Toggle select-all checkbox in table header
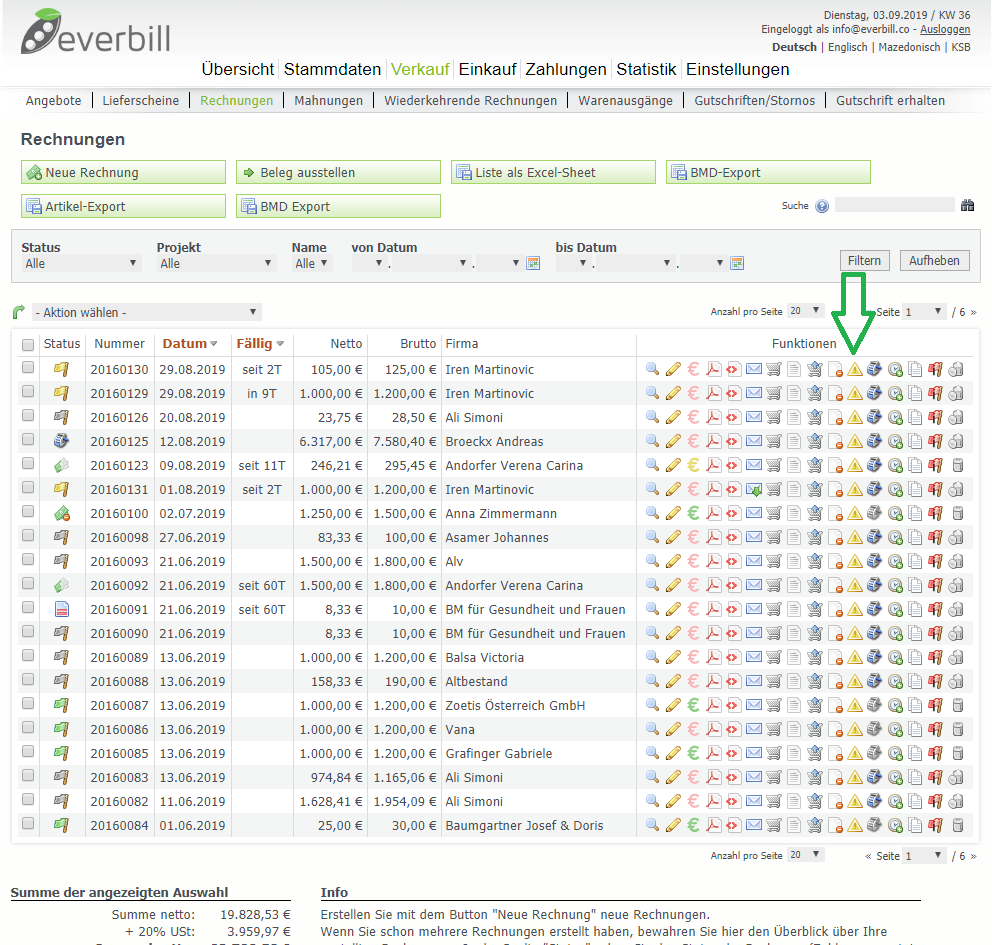 [28, 345]
